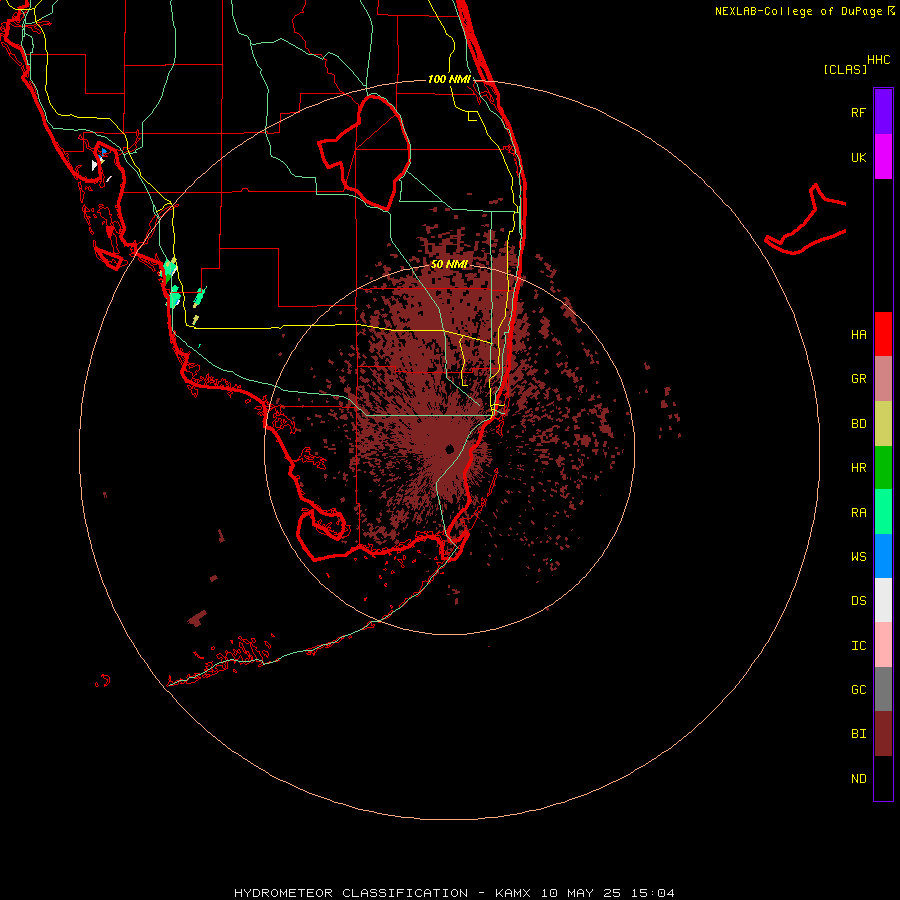Click the 50 NMI range ring label
Image resolution: width=900 pixels, height=900 pixels.
click(x=449, y=264)
